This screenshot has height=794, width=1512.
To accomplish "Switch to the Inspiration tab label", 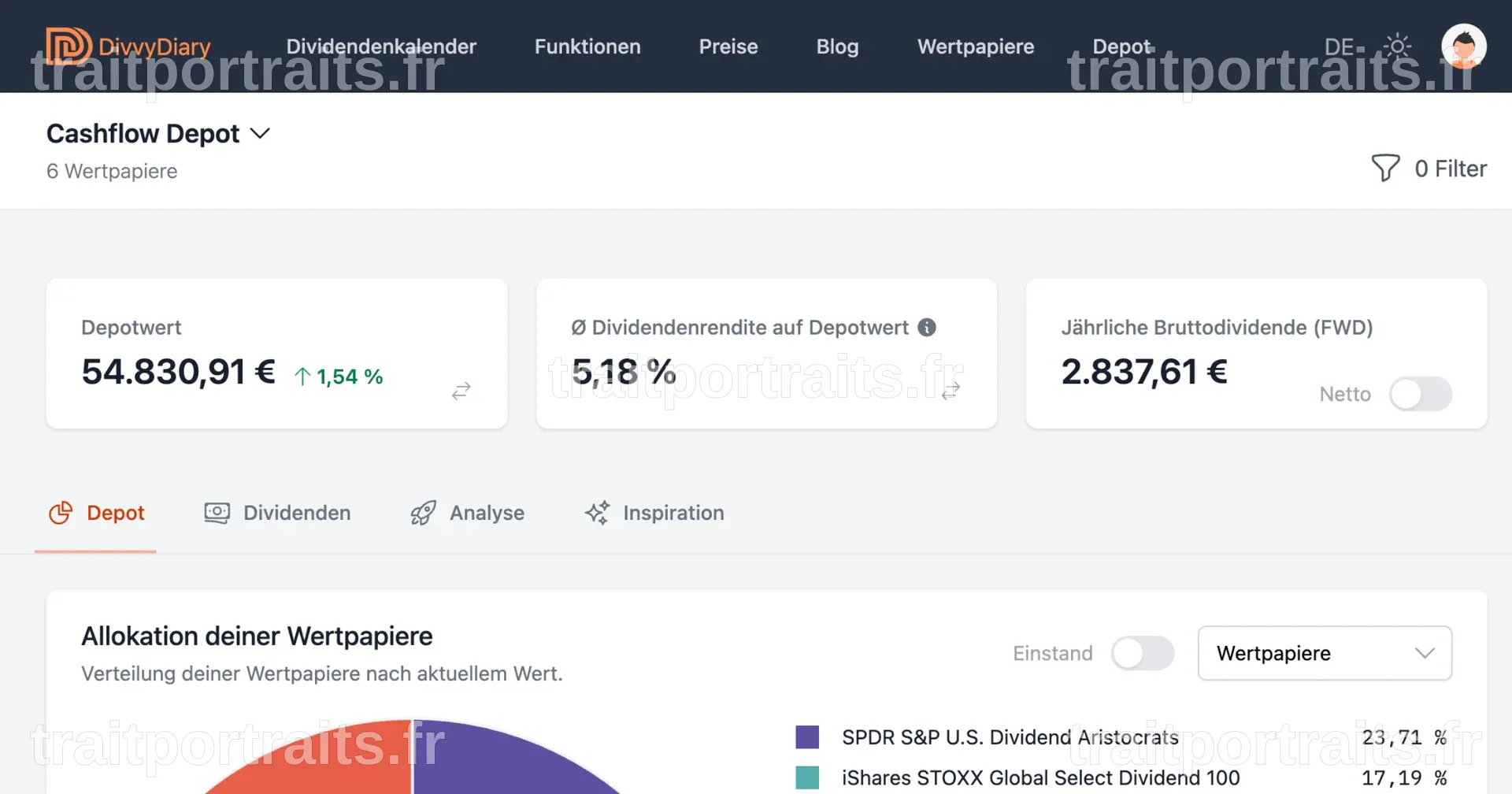I will pyautogui.click(x=673, y=513).
